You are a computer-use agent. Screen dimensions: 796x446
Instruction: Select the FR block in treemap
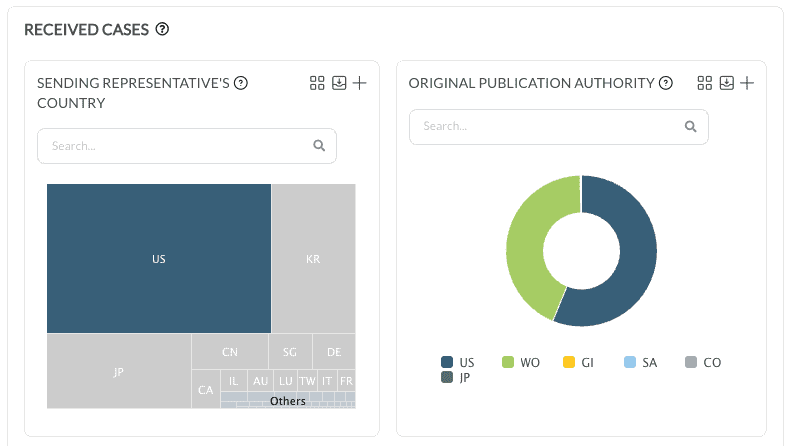pos(346,381)
